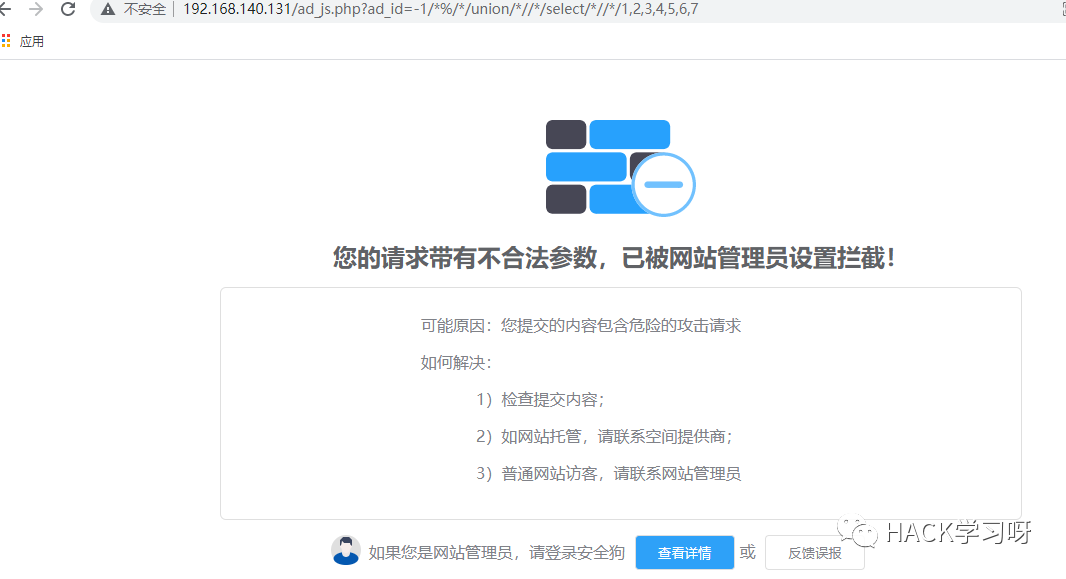The image size is (1066, 579).
Task: Click the not-secure warning triangle icon
Action: 107,10
